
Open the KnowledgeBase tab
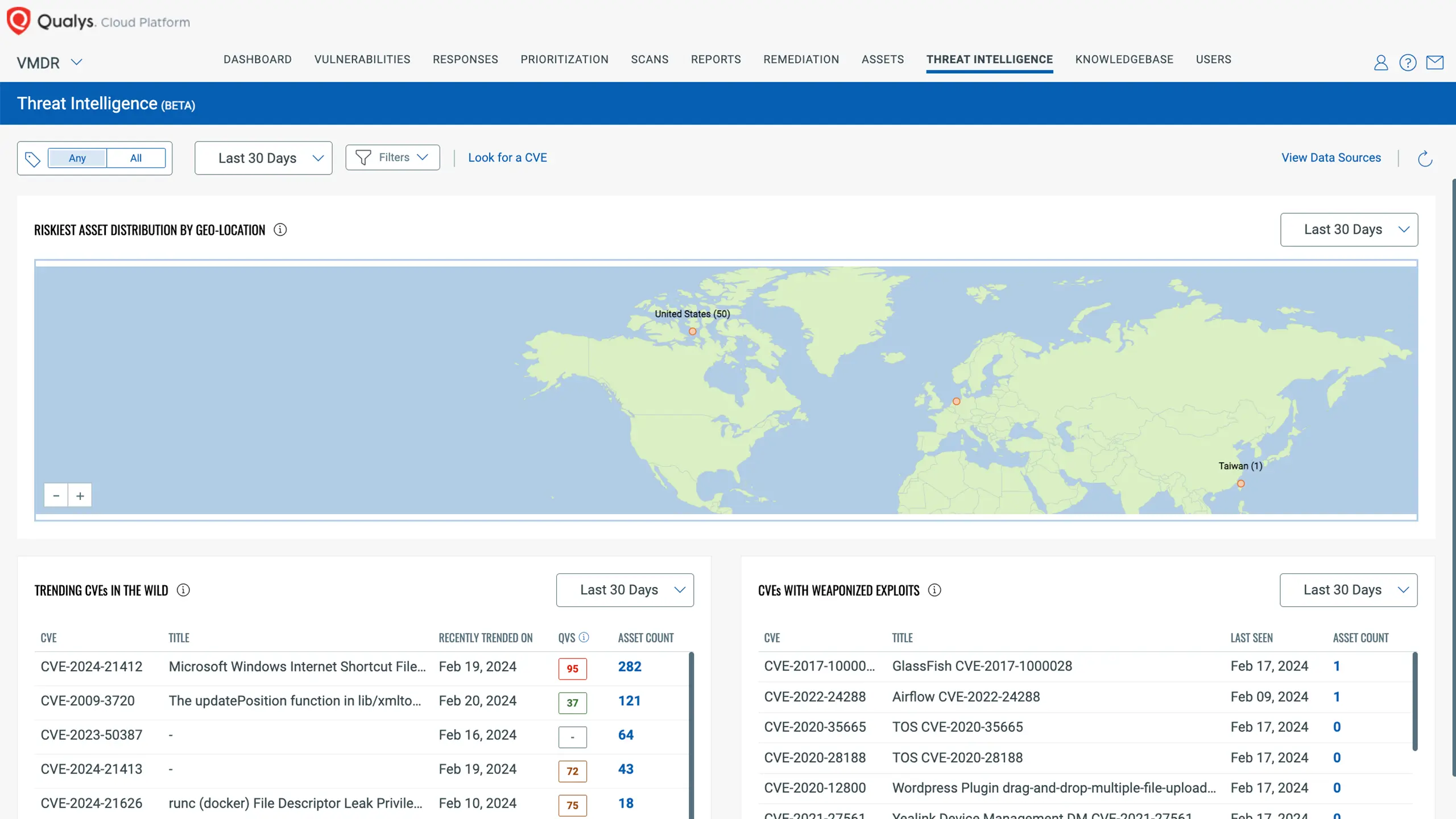click(x=1124, y=60)
